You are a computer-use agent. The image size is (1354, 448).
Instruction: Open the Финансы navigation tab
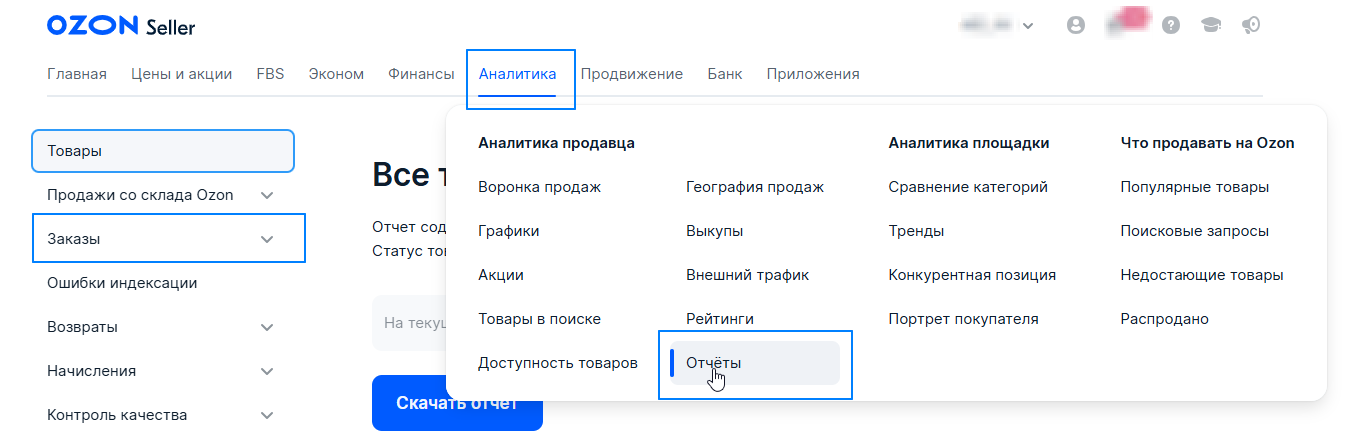click(x=421, y=74)
